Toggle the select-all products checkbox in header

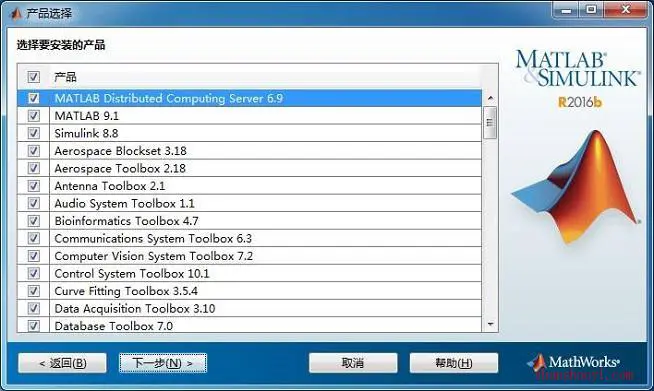tap(34, 77)
